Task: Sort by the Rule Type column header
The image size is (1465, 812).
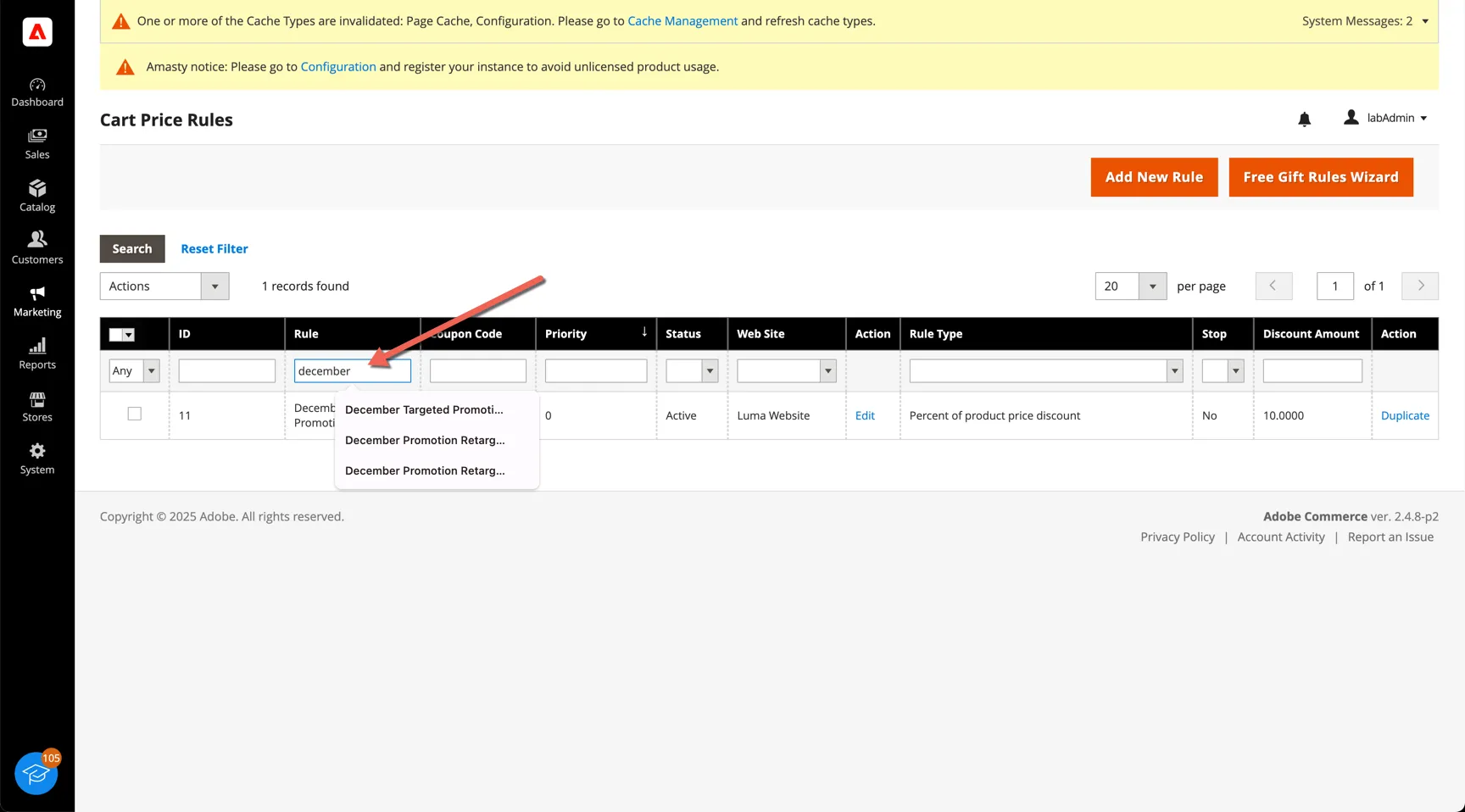Action: [x=1046, y=334]
